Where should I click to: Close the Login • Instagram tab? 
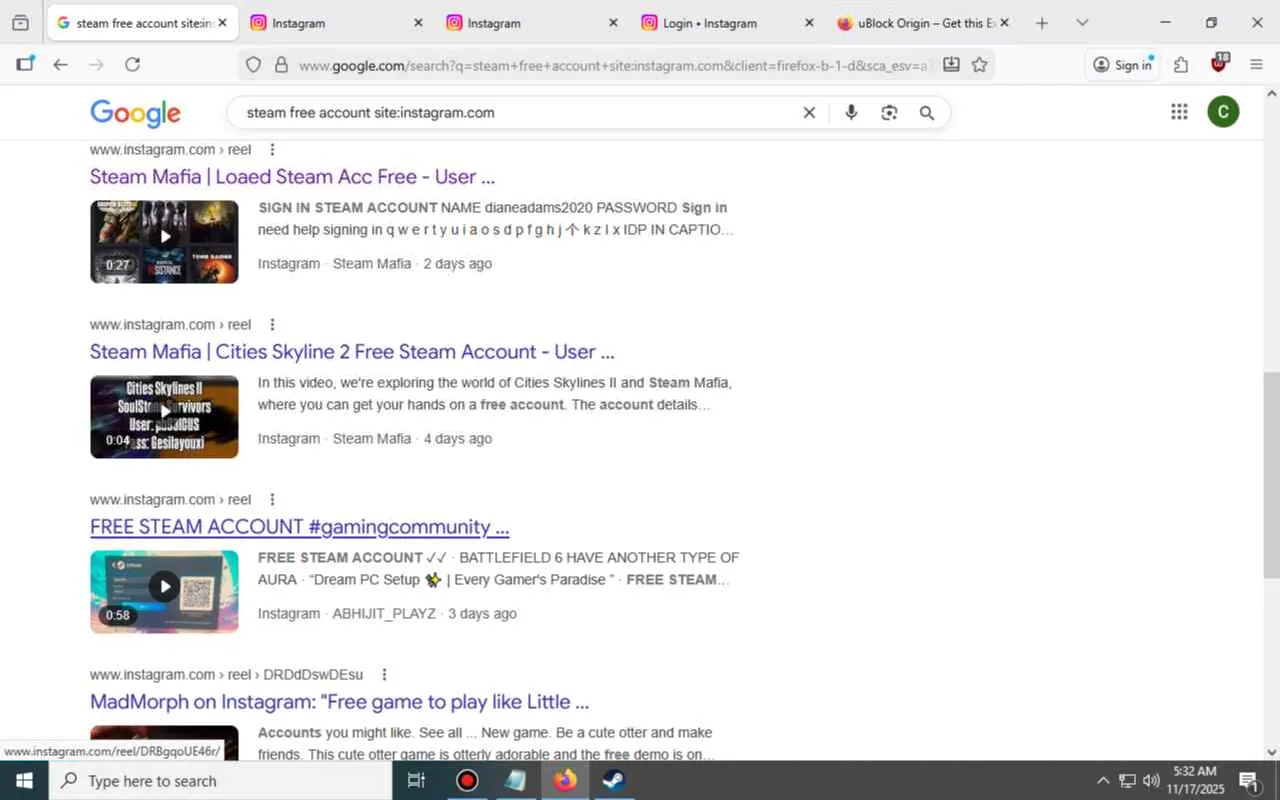809,23
